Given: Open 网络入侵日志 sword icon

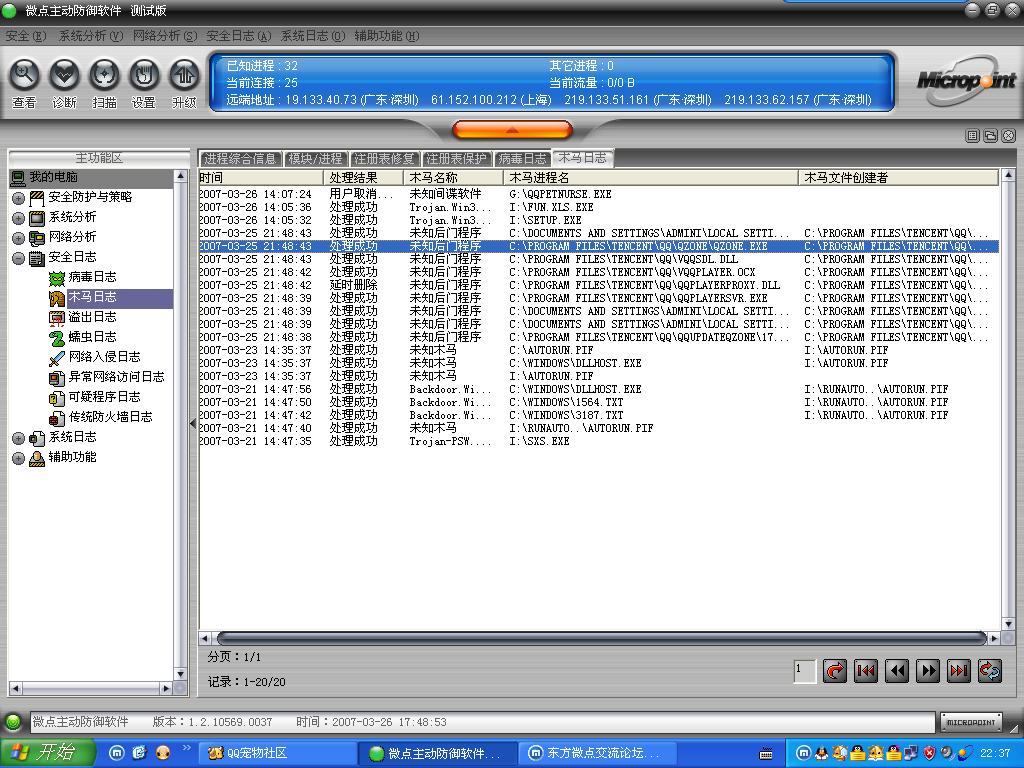Looking at the screenshot, I should click(x=57, y=357).
